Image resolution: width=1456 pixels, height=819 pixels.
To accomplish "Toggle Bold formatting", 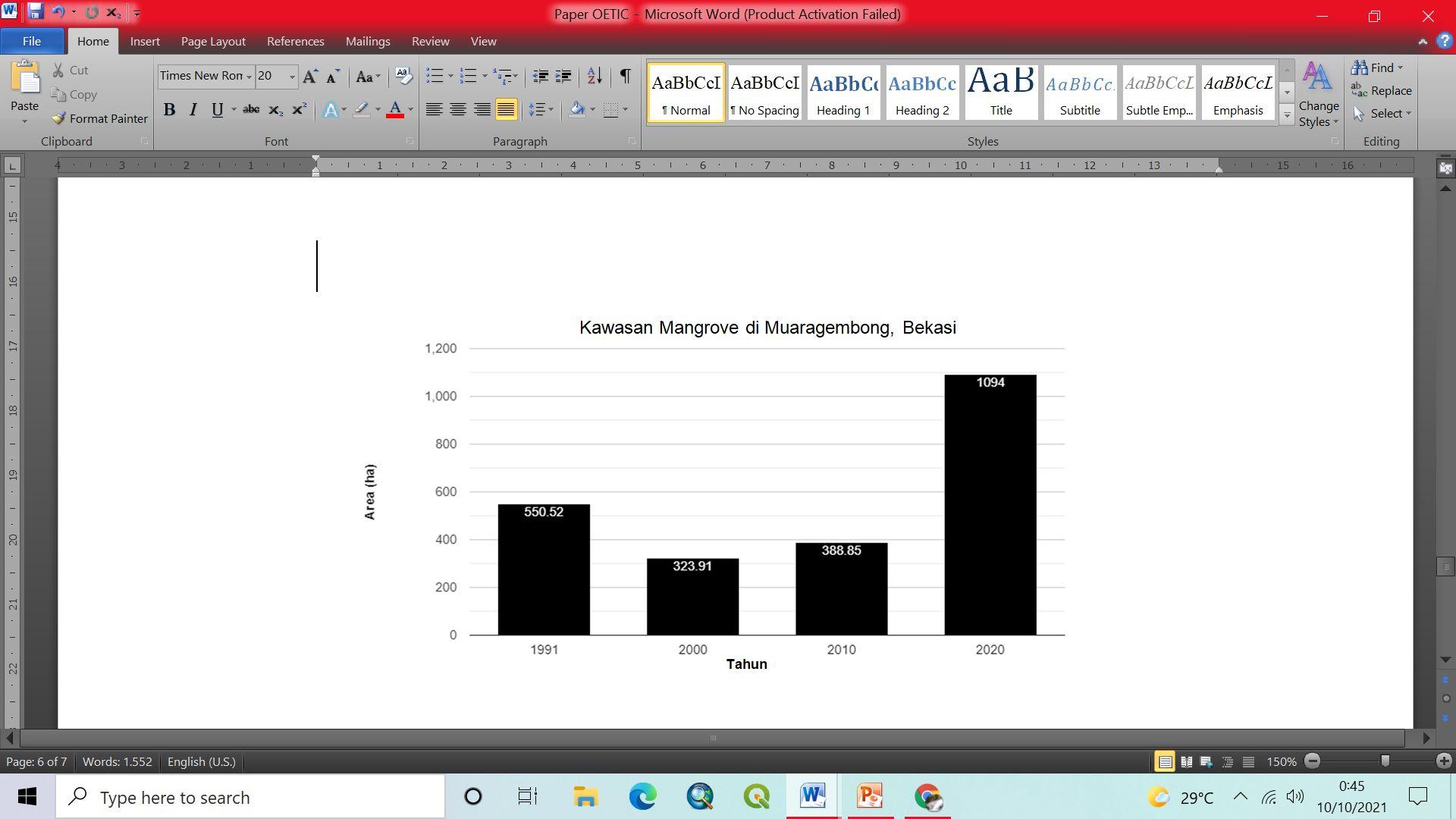I will pos(170,110).
